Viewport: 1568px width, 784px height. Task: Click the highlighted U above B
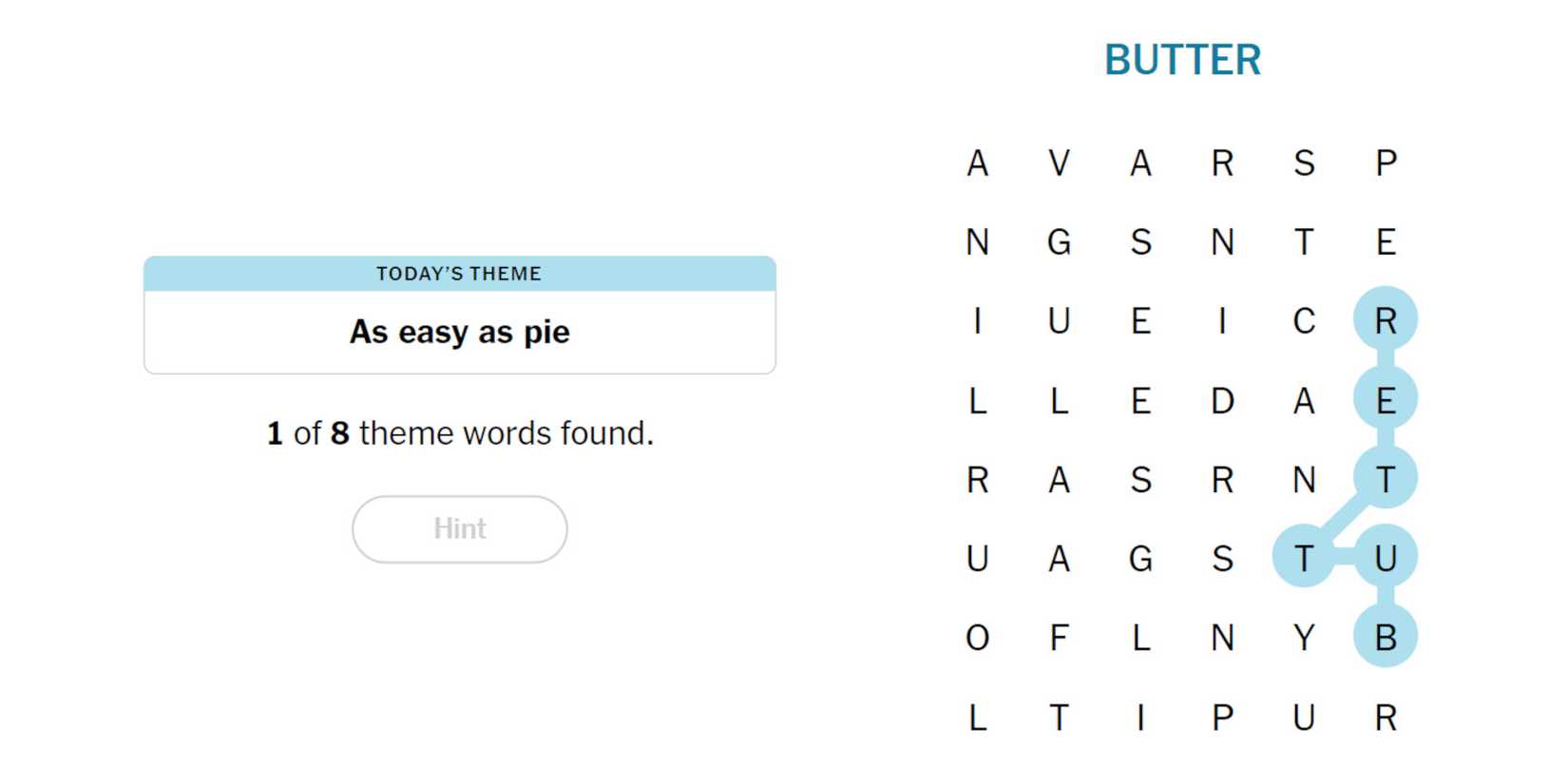coord(1386,559)
